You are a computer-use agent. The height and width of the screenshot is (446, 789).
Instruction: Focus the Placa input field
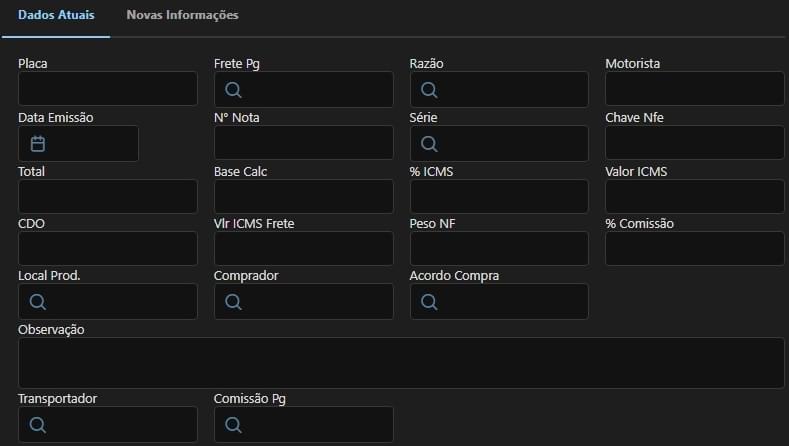108,90
